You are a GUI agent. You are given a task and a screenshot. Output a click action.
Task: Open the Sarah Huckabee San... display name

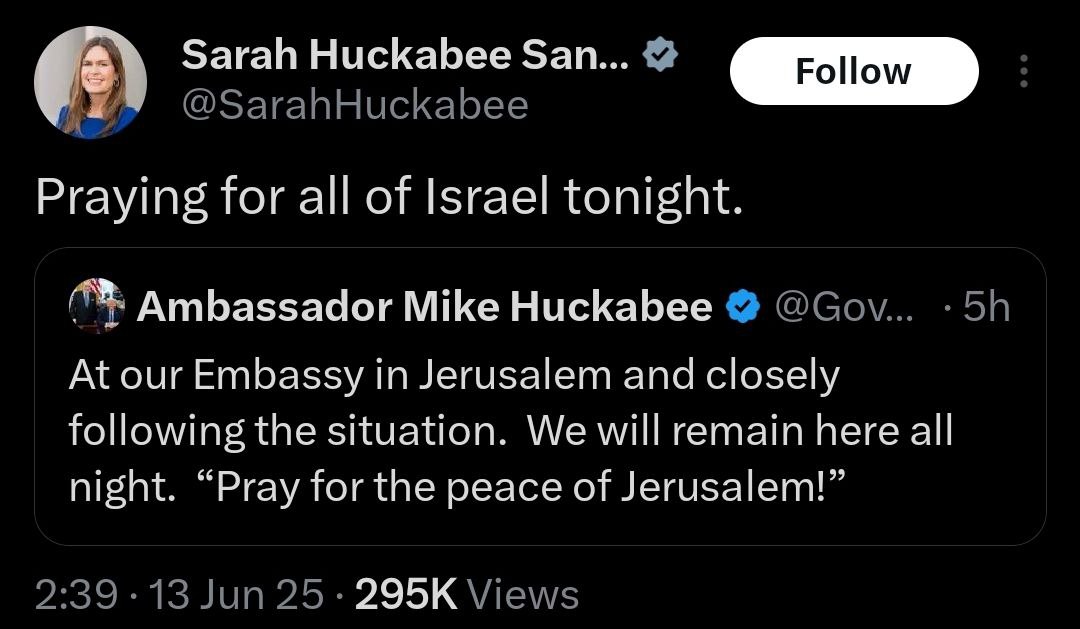click(x=405, y=58)
